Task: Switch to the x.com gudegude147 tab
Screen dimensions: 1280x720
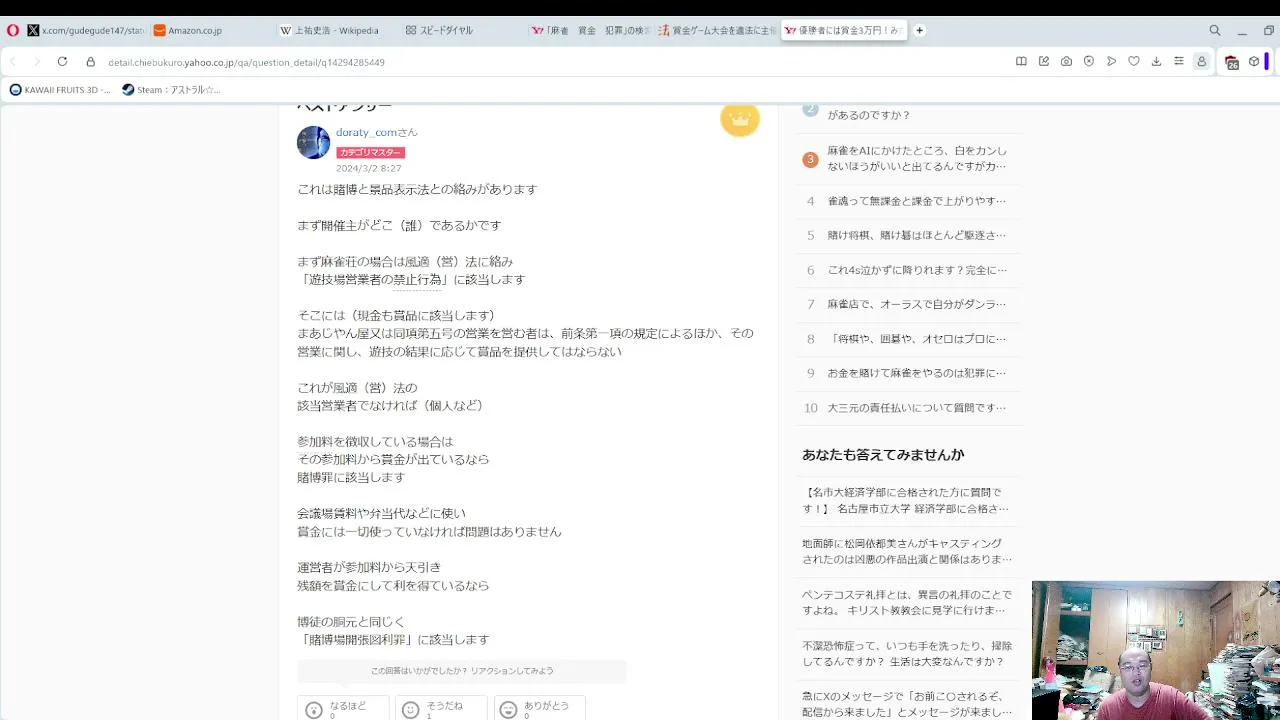Action: (86, 31)
